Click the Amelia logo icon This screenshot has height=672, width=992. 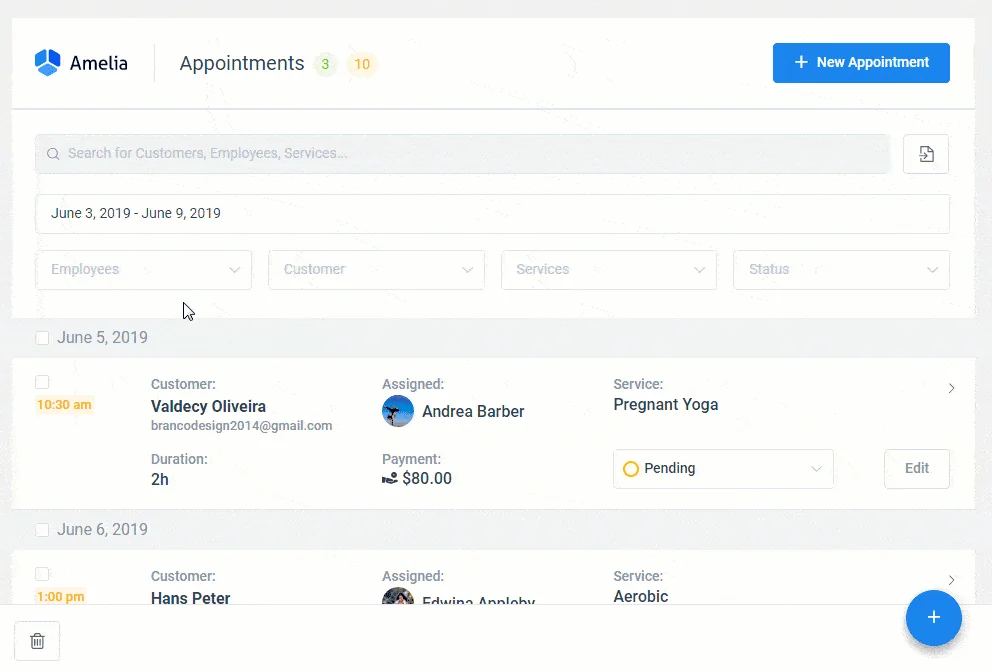tap(47, 63)
